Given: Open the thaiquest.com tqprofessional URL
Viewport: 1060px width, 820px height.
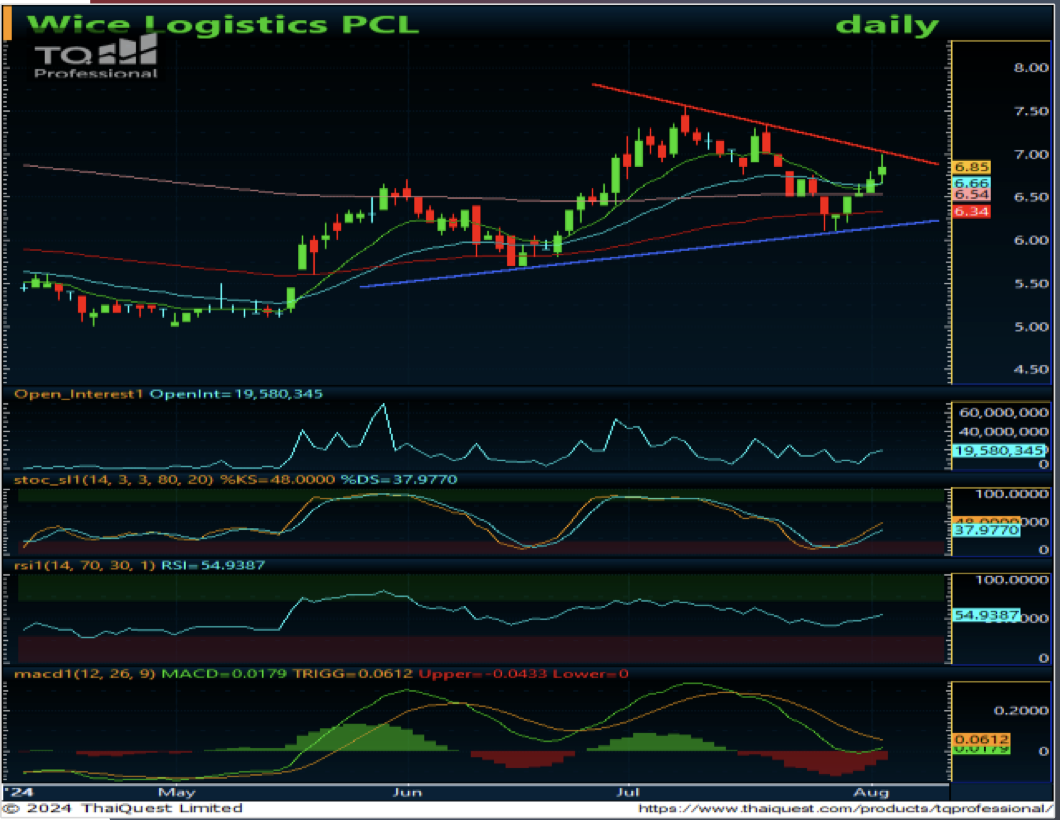Looking at the screenshot, I should point(844,808).
